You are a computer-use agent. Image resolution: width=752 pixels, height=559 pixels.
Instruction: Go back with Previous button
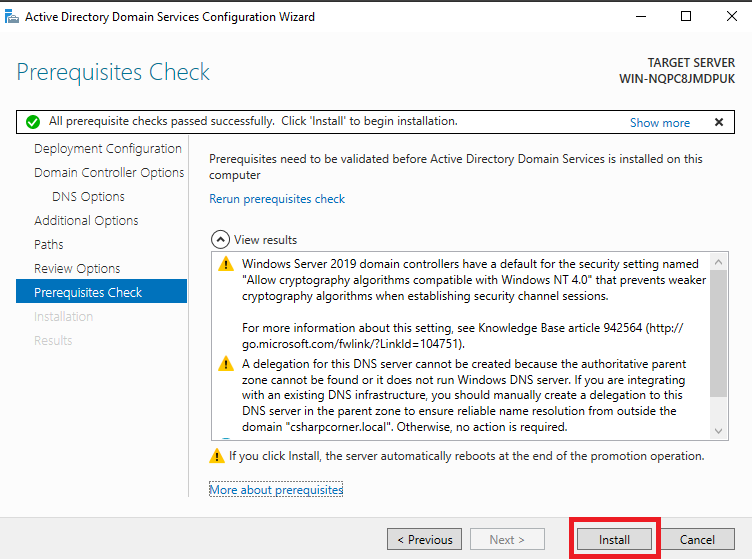[425, 540]
